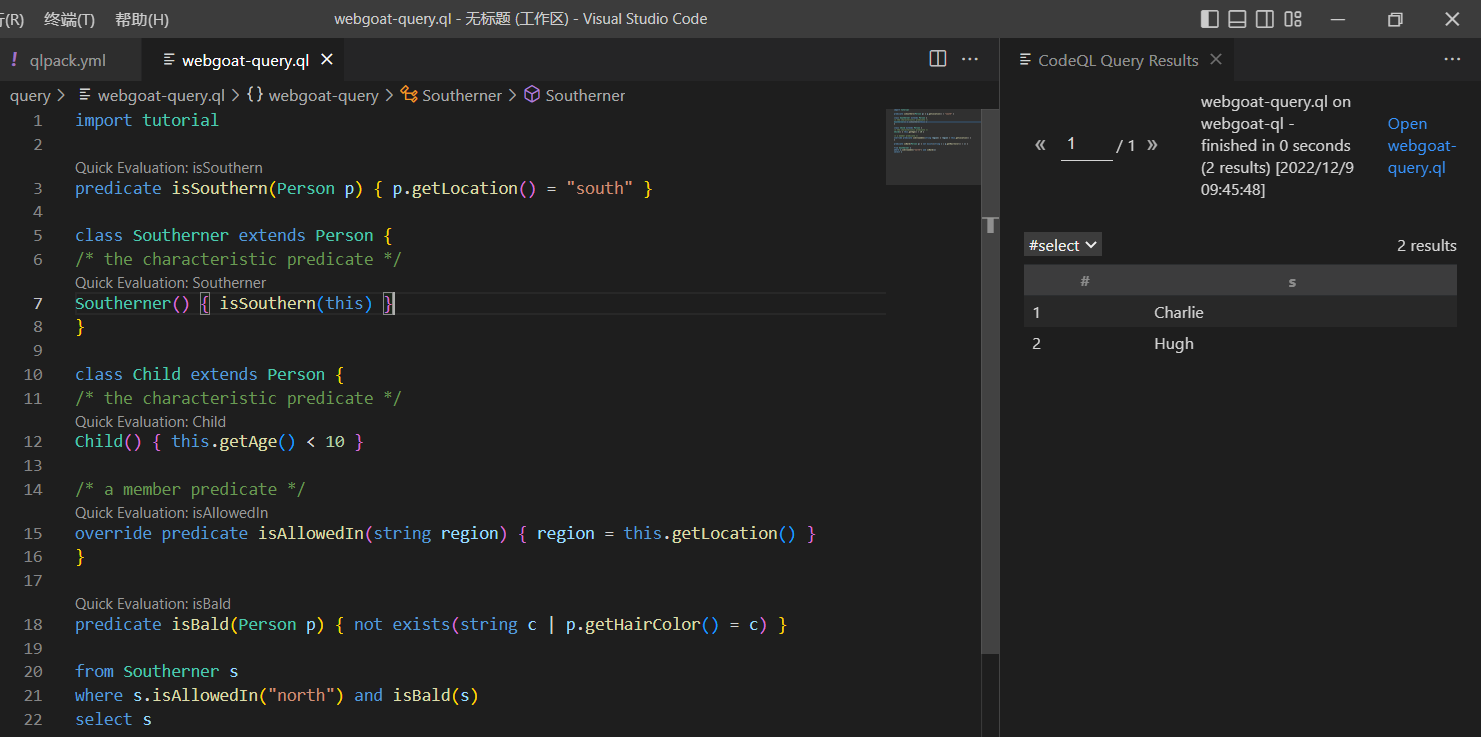
Task: Close the webgoat-query.ql tab
Action: [326, 60]
